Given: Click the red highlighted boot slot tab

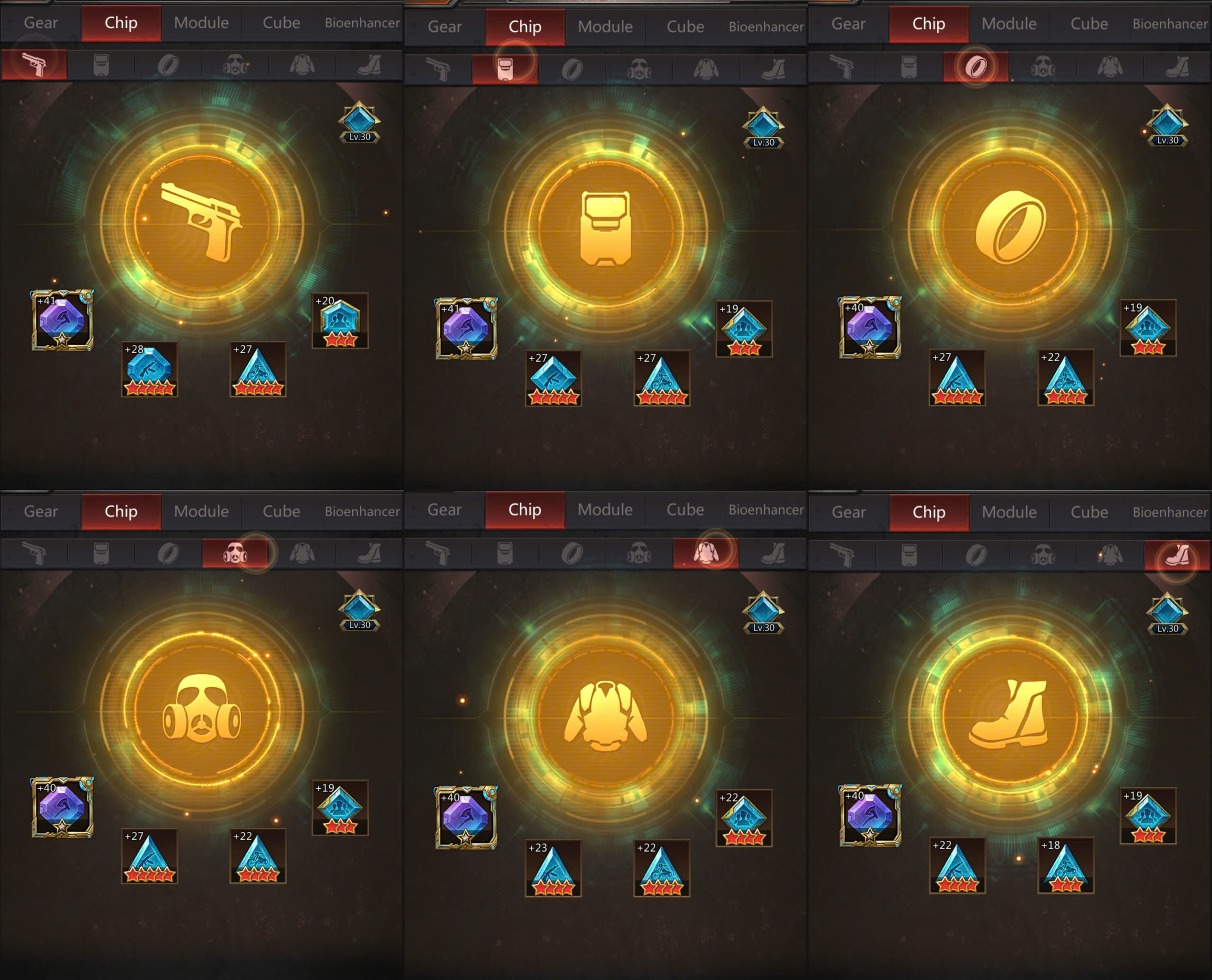Looking at the screenshot, I should (x=1177, y=555).
